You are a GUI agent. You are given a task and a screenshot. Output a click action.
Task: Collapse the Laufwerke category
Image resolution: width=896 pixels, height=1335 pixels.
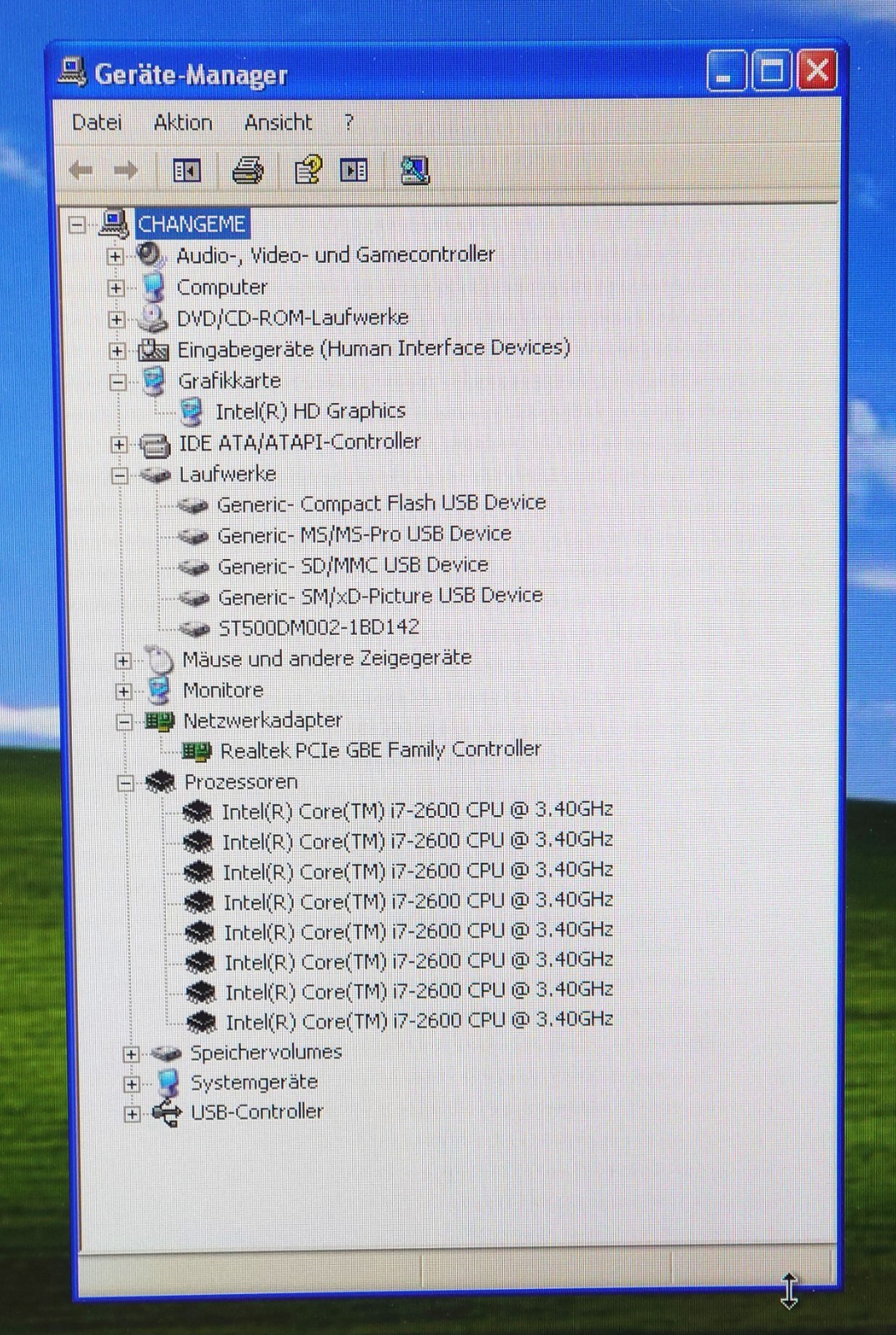120,476
